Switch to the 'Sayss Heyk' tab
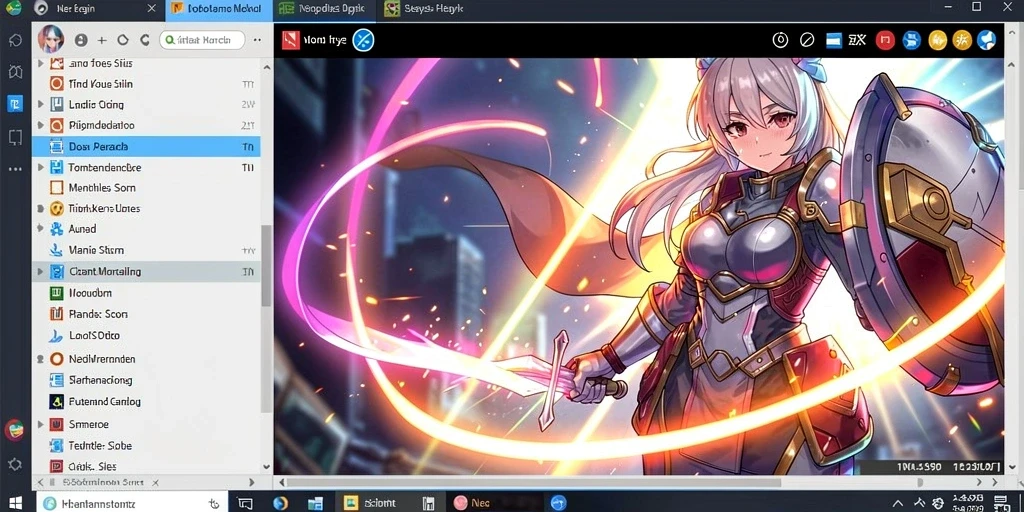This screenshot has height=512, width=1024. (426, 8)
